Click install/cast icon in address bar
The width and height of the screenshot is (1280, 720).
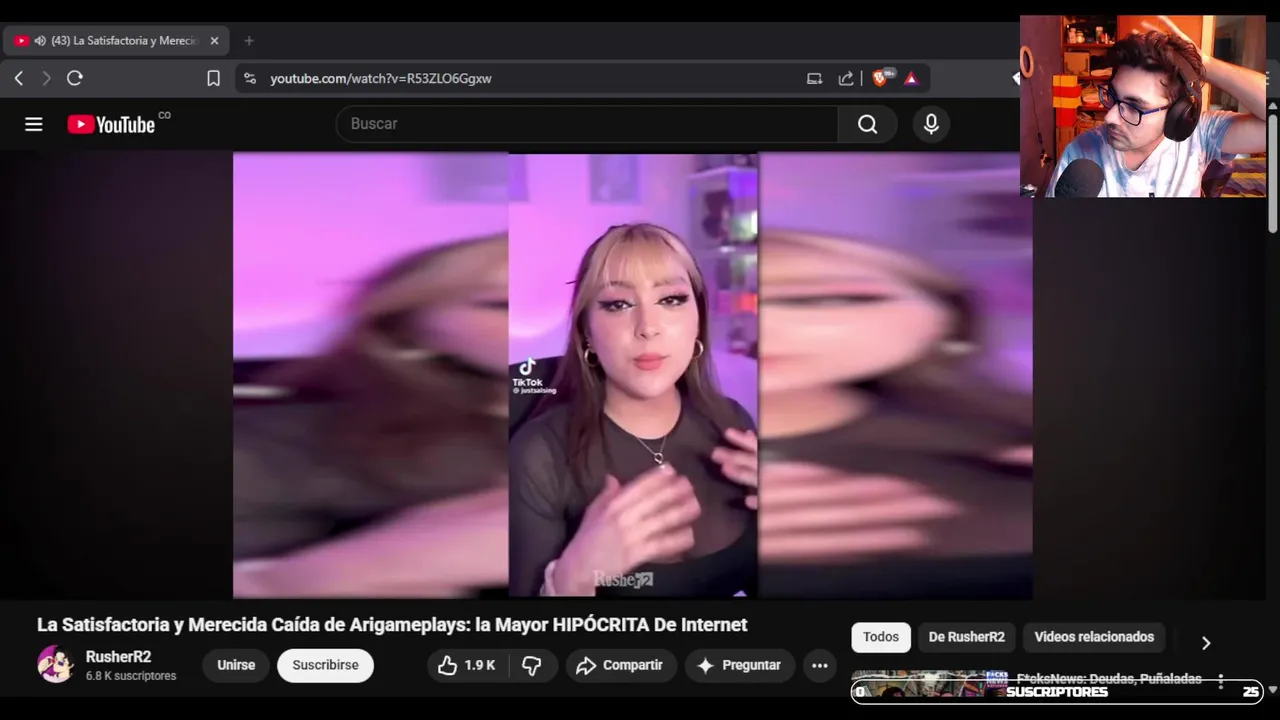814,78
